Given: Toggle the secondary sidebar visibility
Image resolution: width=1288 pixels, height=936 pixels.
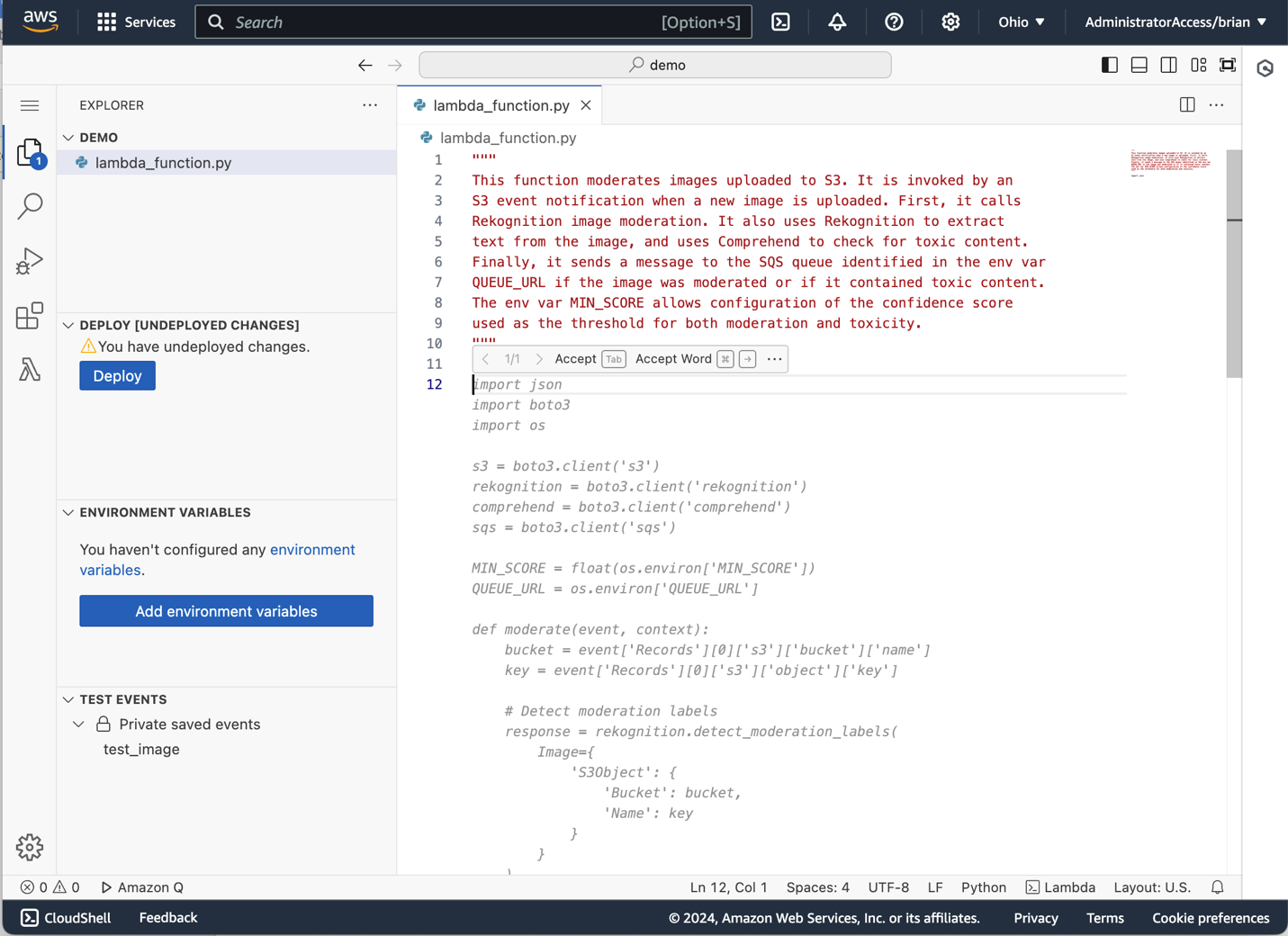Looking at the screenshot, I should 1168,64.
